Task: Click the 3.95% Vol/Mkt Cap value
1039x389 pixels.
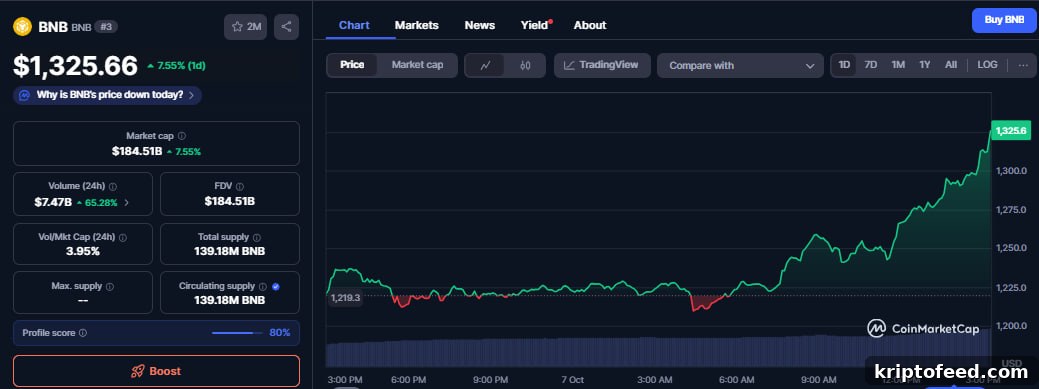Action: click(x=83, y=251)
